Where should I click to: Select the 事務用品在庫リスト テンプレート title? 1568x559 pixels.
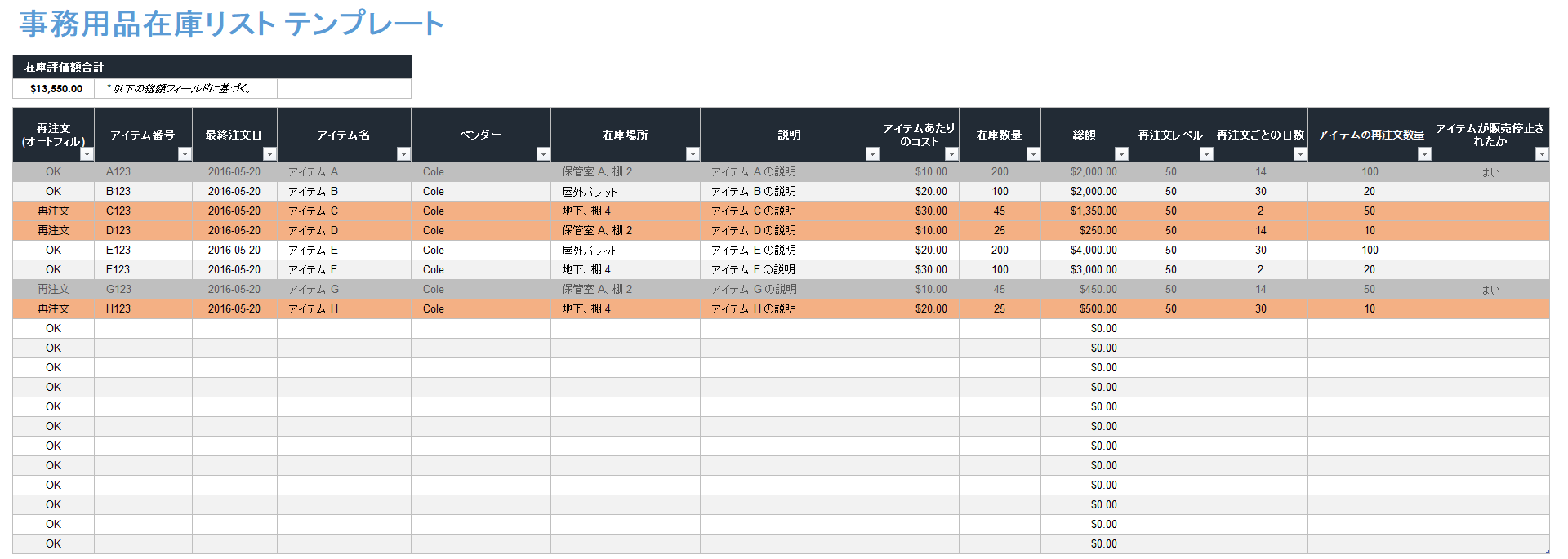pos(231,24)
